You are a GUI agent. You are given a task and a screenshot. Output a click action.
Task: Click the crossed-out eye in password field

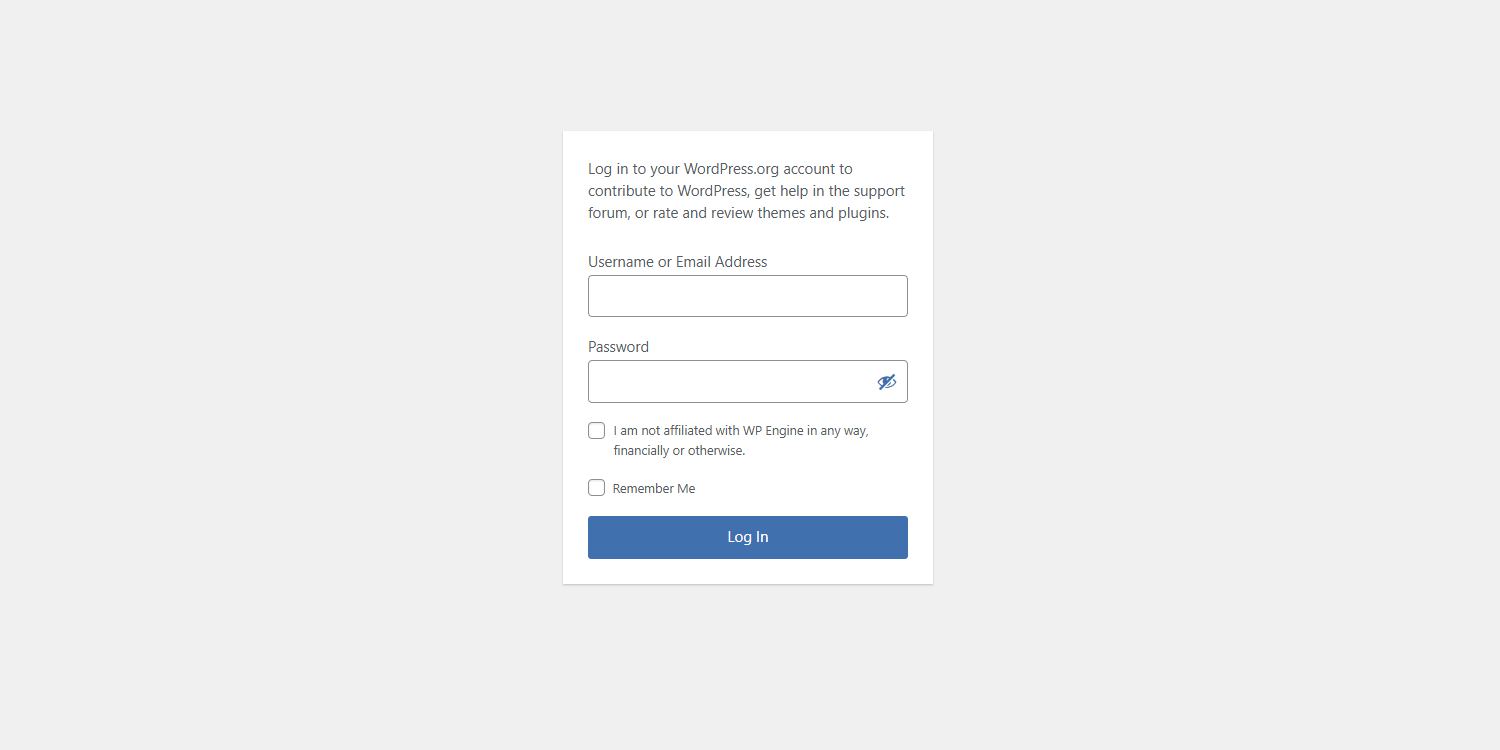(x=887, y=381)
